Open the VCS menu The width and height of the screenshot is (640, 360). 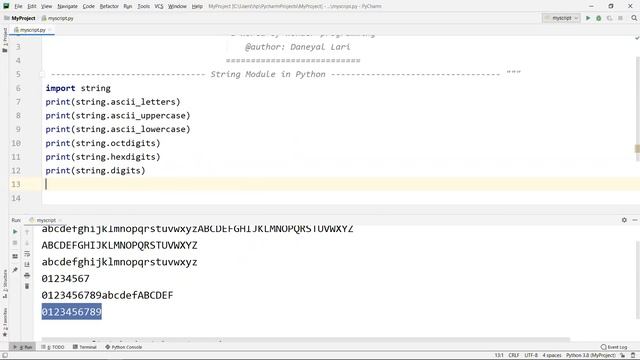[x=159, y=6]
